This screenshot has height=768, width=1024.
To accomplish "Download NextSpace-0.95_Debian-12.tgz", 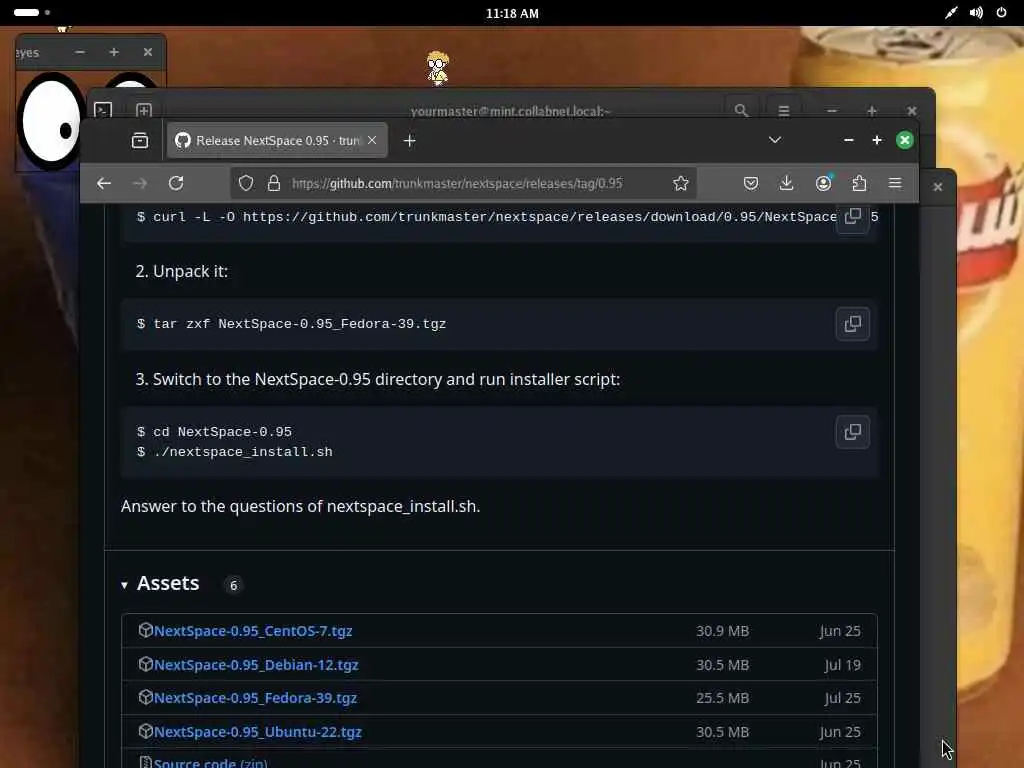I will point(256,665).
